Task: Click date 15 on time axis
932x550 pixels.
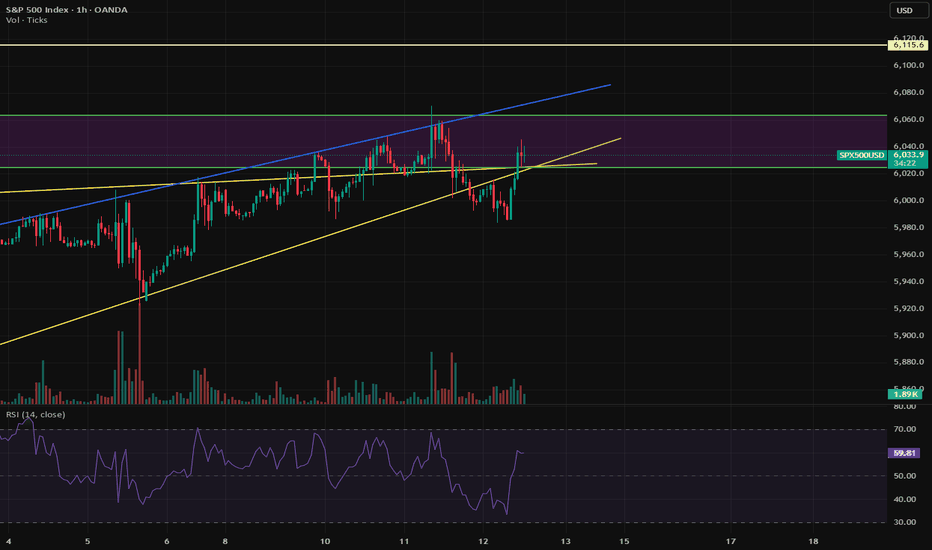Action: click(x=624, y=542)
